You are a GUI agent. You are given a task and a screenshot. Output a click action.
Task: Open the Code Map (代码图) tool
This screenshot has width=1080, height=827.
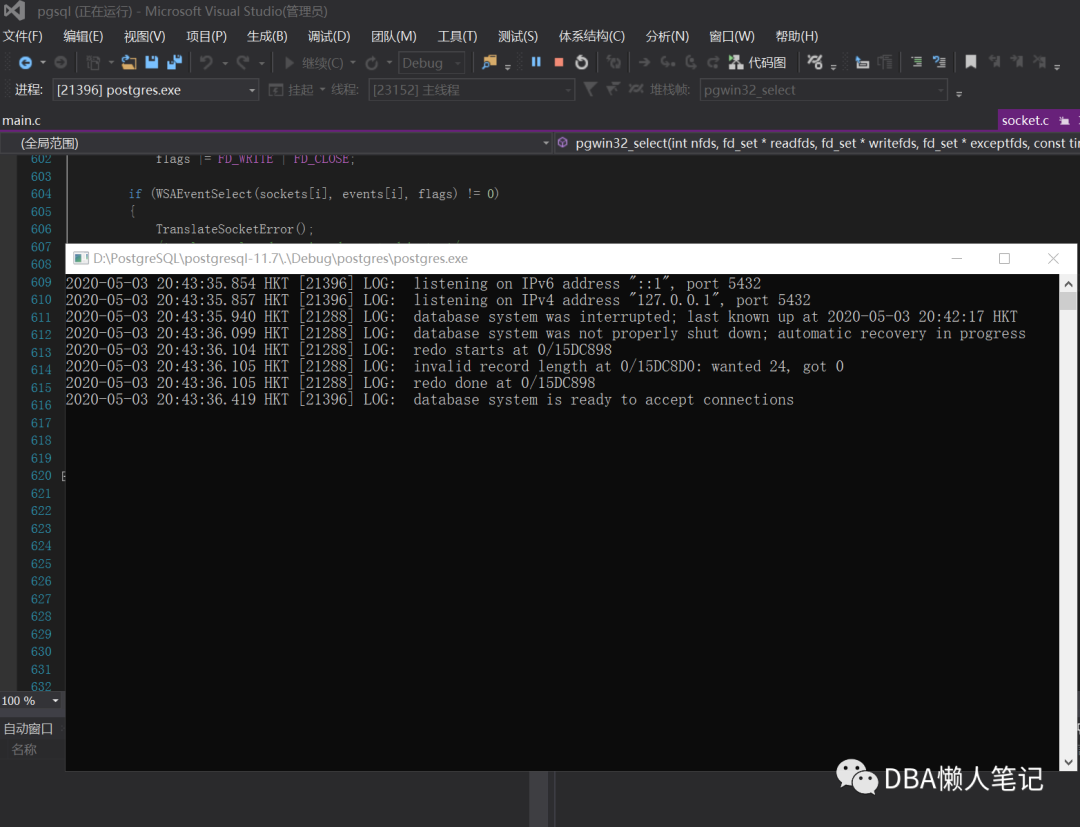coord(758,63)
